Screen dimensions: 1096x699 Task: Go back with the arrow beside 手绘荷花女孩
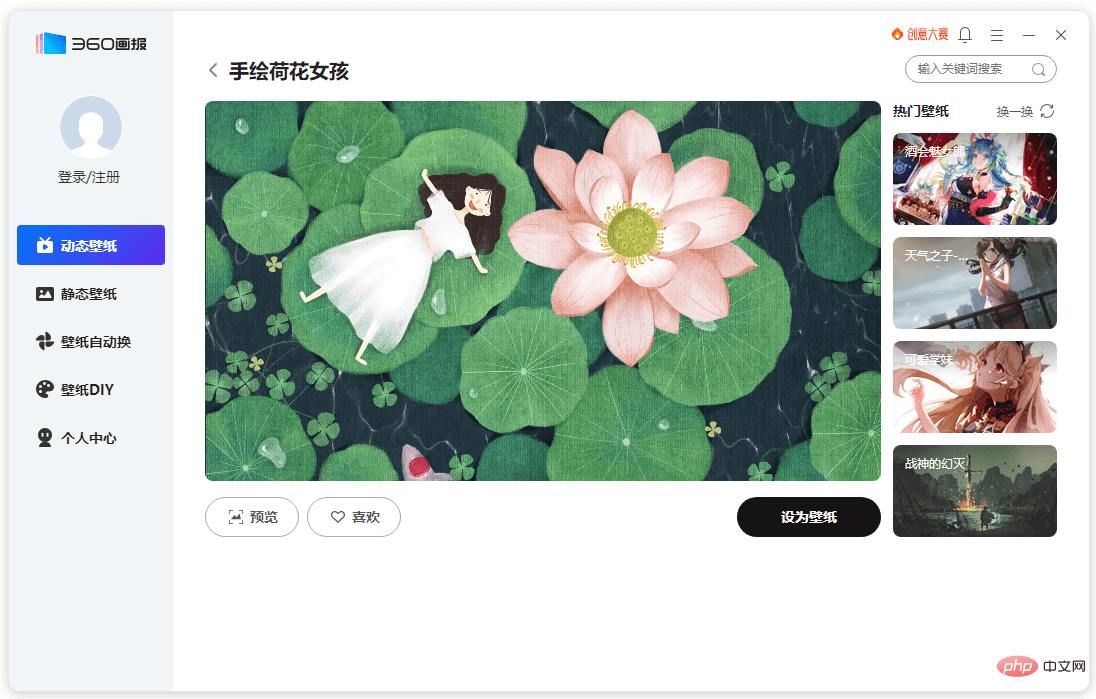pos(213,71)
